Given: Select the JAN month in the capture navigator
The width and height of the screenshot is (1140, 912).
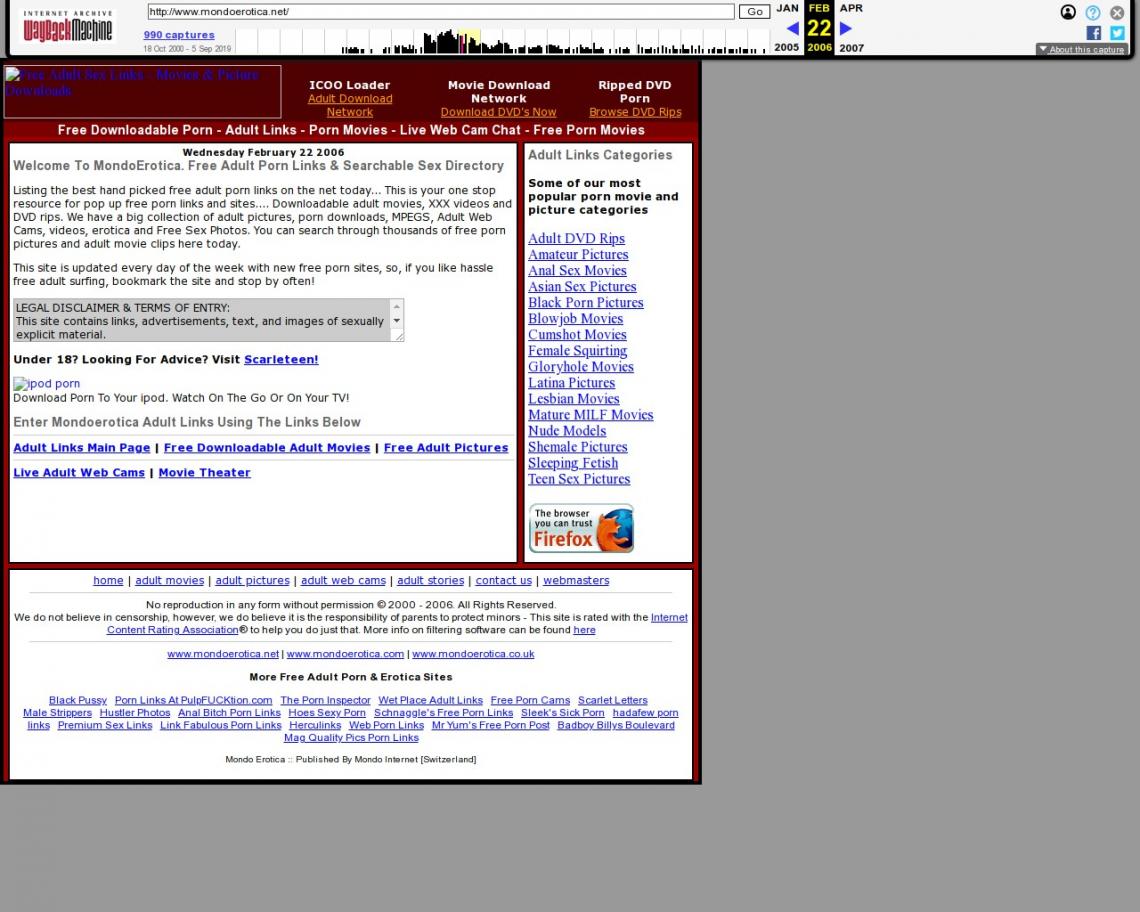Looking at the screenshot, I should pyautogui.click(x=787, y=8).
